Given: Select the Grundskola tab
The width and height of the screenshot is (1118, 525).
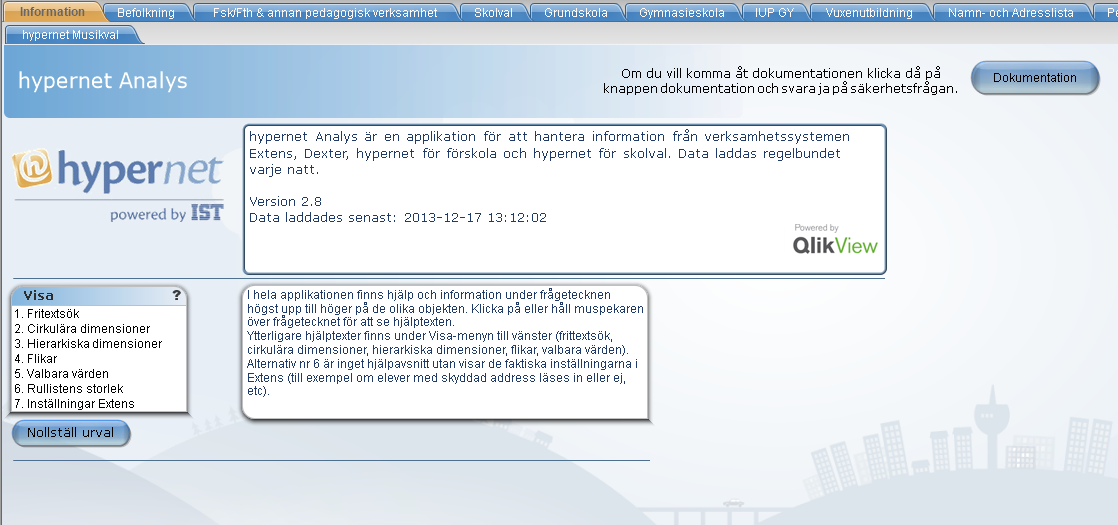Looking at the screenshot, I should click(576, 13).
